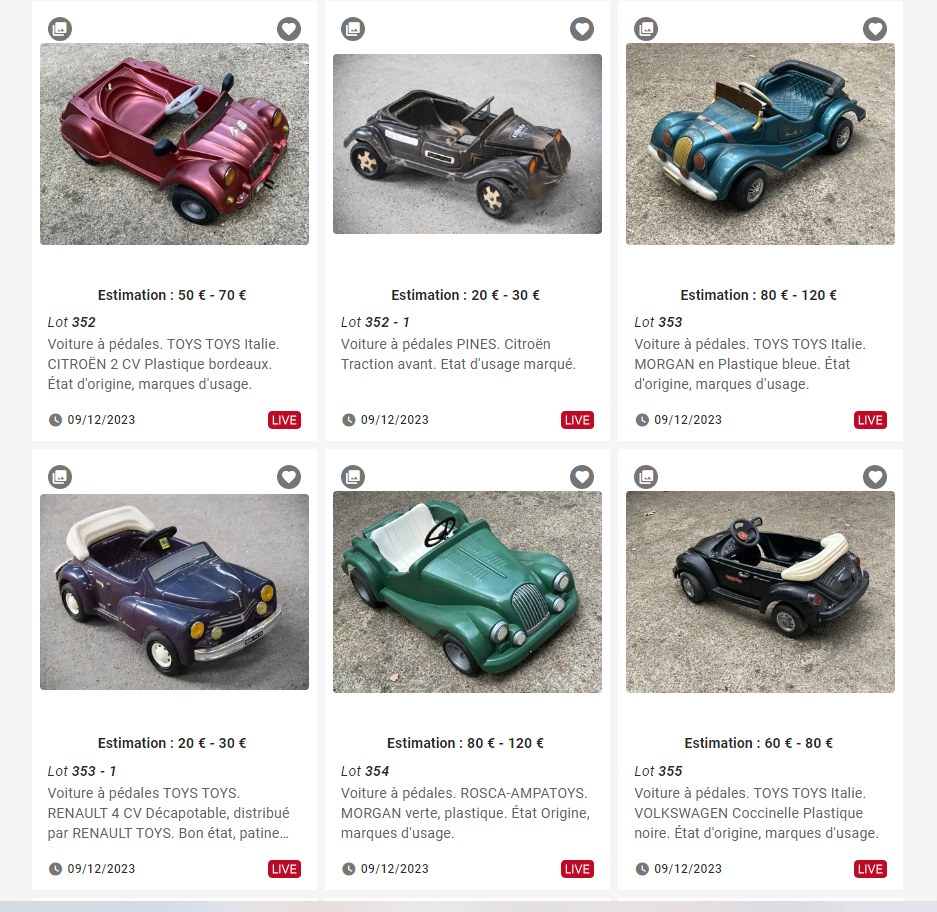Viewport: 937px width, 912px height.
Task: Toggle heart icon on Lot 354 green Morgan
Action: tap(581, 477)
